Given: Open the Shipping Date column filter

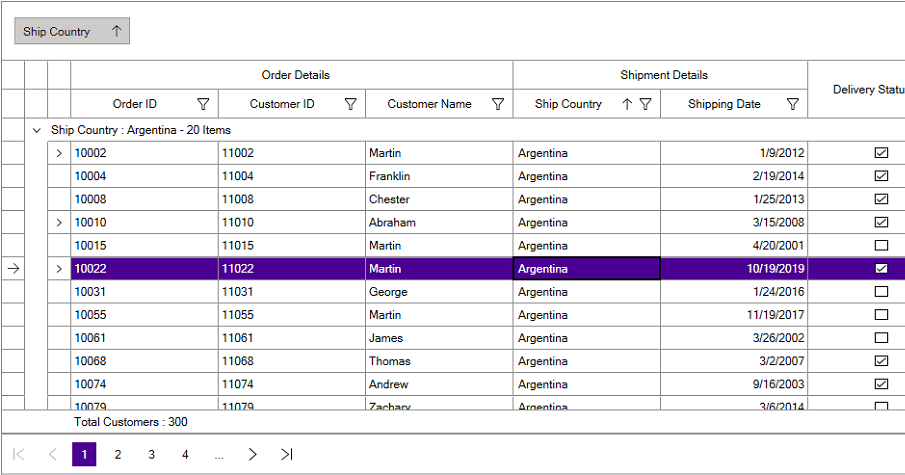Looking at the screenshot, I should (793, 104).
